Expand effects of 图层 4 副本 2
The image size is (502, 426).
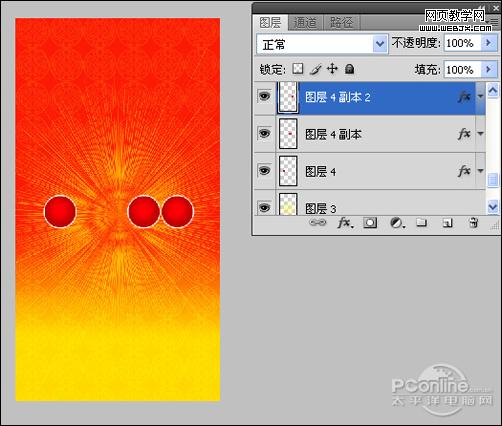[x=480, y=97]
